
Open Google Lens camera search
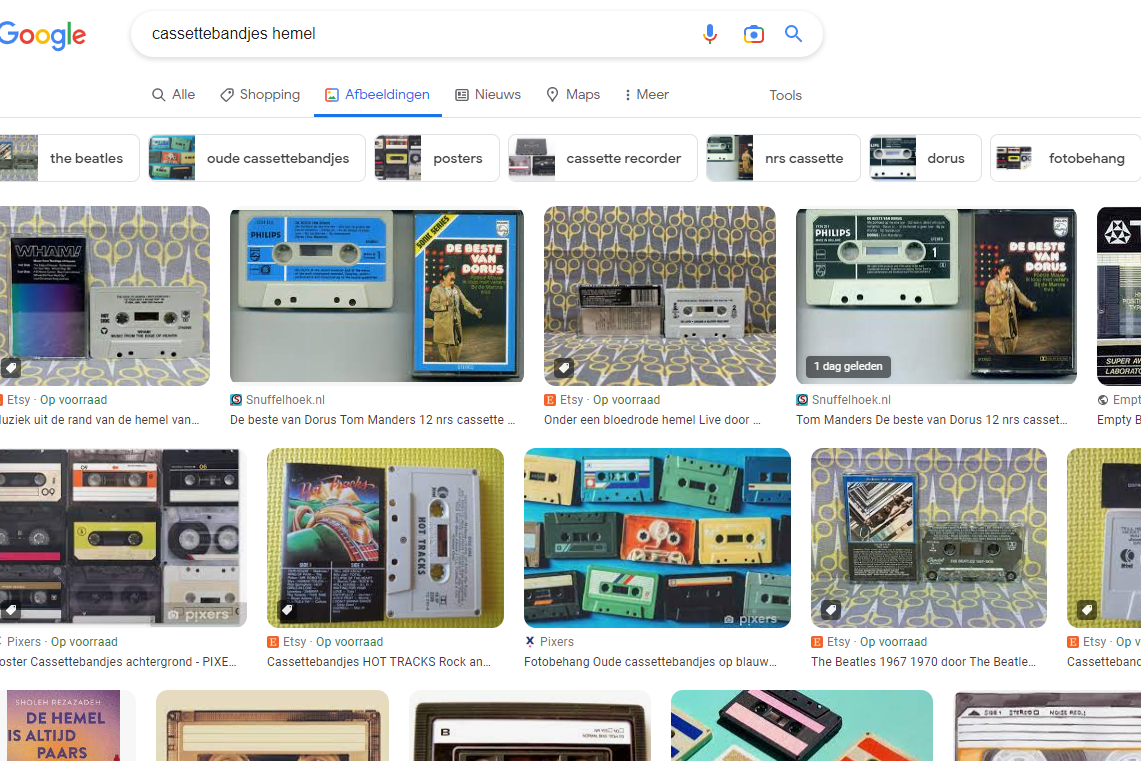click(x=753, y=33)
